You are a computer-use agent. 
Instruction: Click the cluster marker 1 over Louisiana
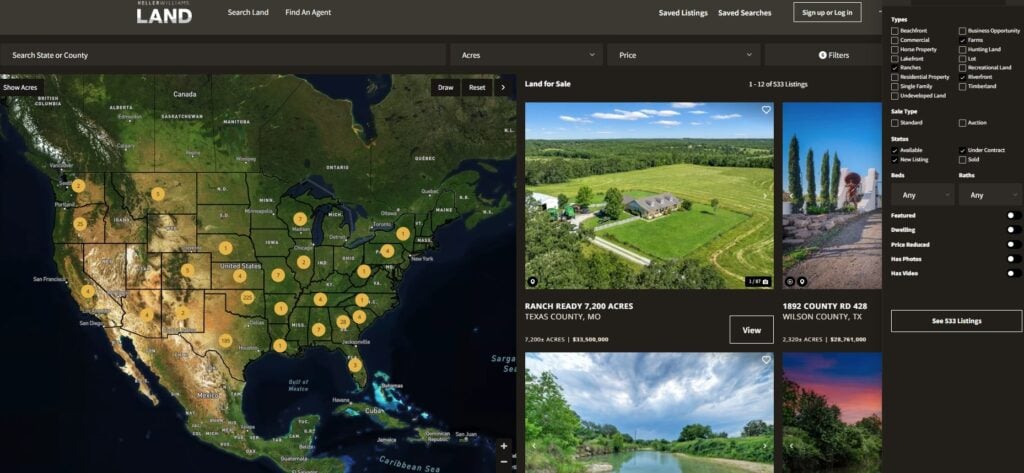(x=280, y=346)
